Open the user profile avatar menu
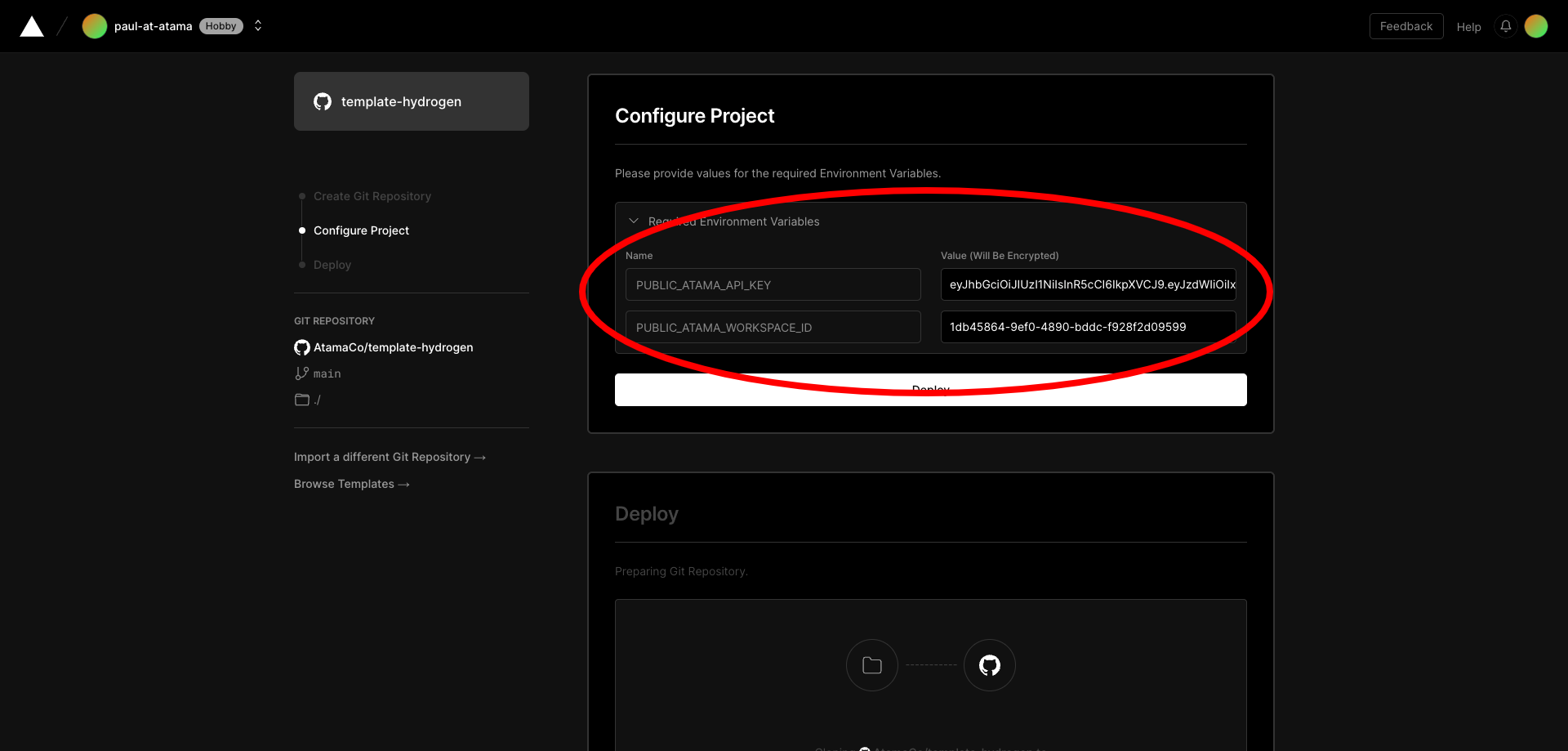Screen dimensions: 1568x751 (1536, 26)
